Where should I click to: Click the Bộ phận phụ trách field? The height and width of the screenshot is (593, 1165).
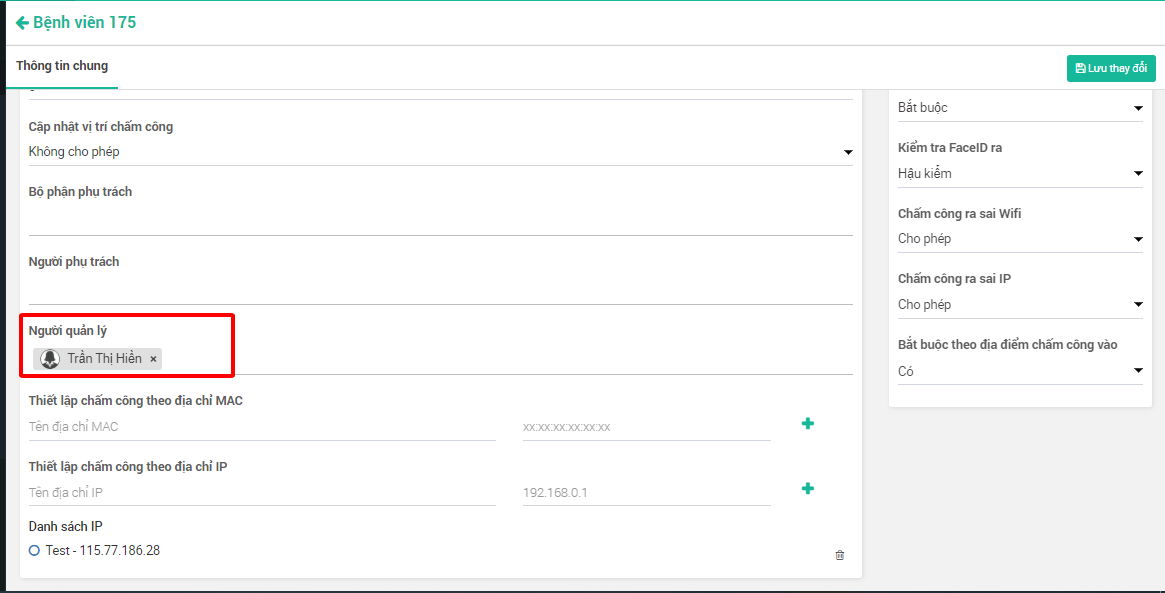[x=440, y=219]
